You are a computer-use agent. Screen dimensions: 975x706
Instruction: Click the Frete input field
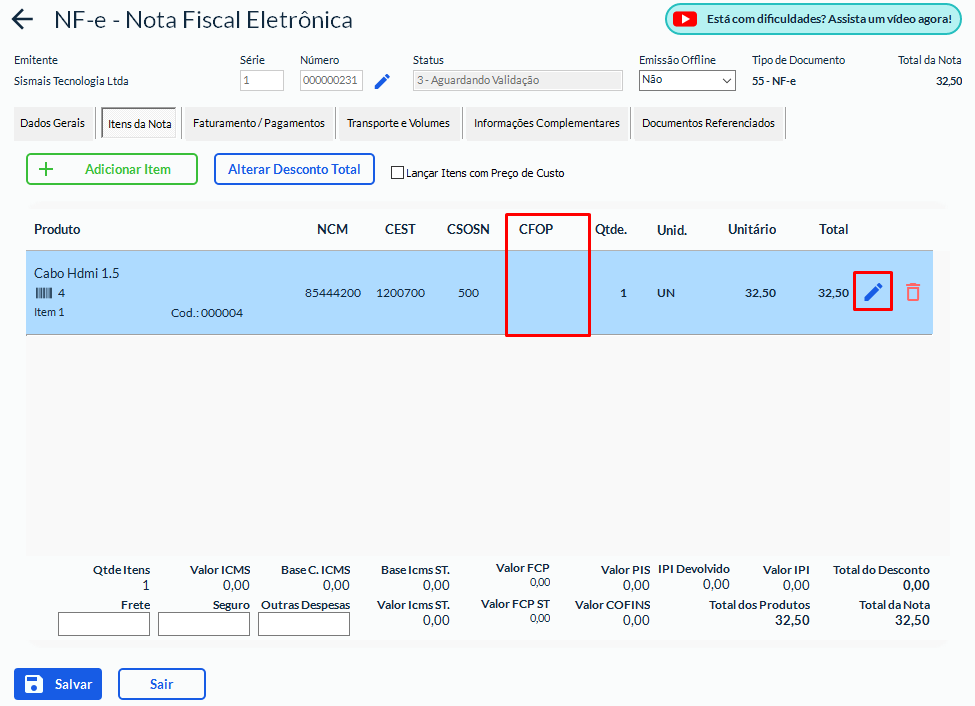104,624
